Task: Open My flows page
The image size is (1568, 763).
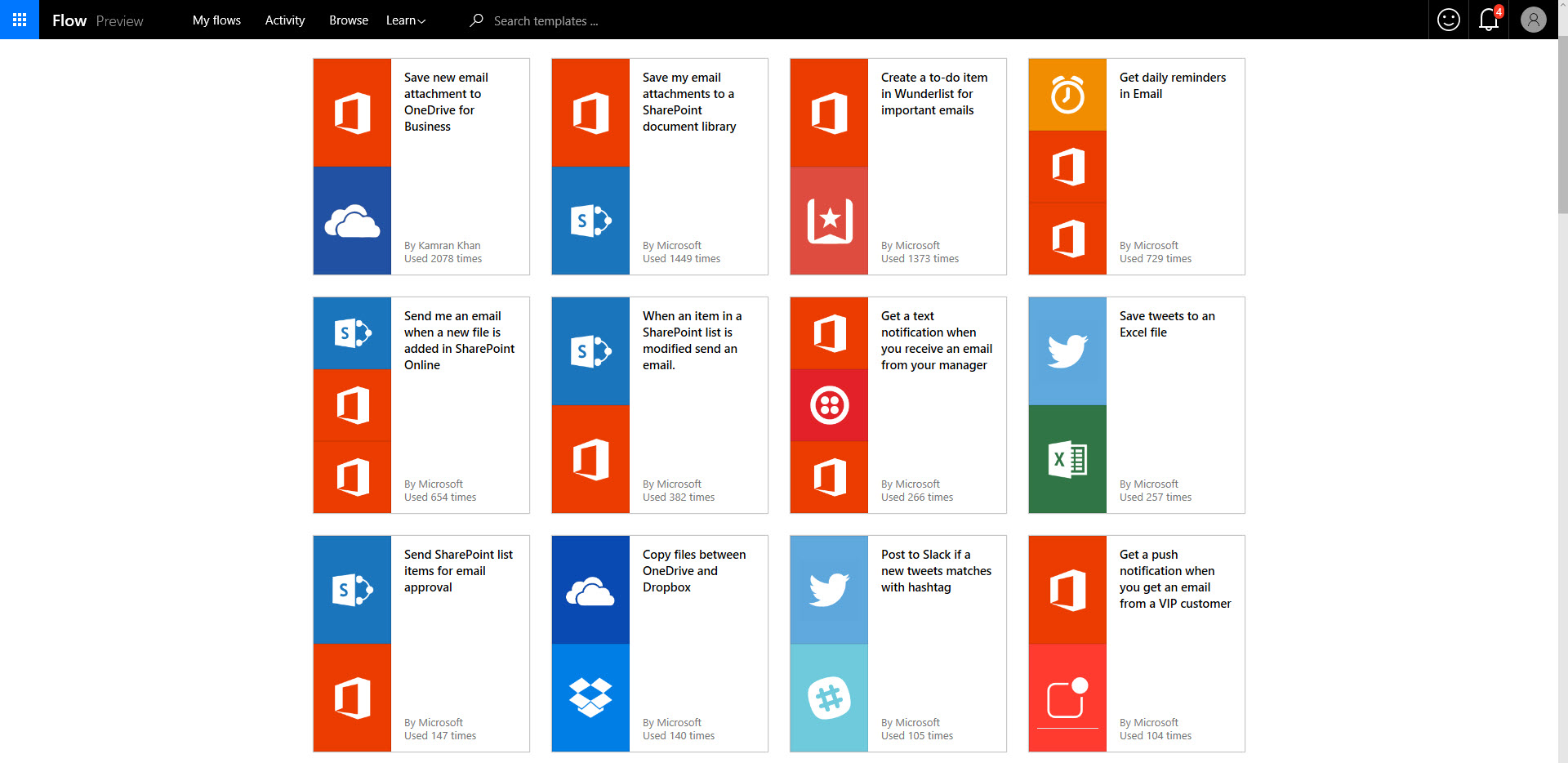Action: 216,20
